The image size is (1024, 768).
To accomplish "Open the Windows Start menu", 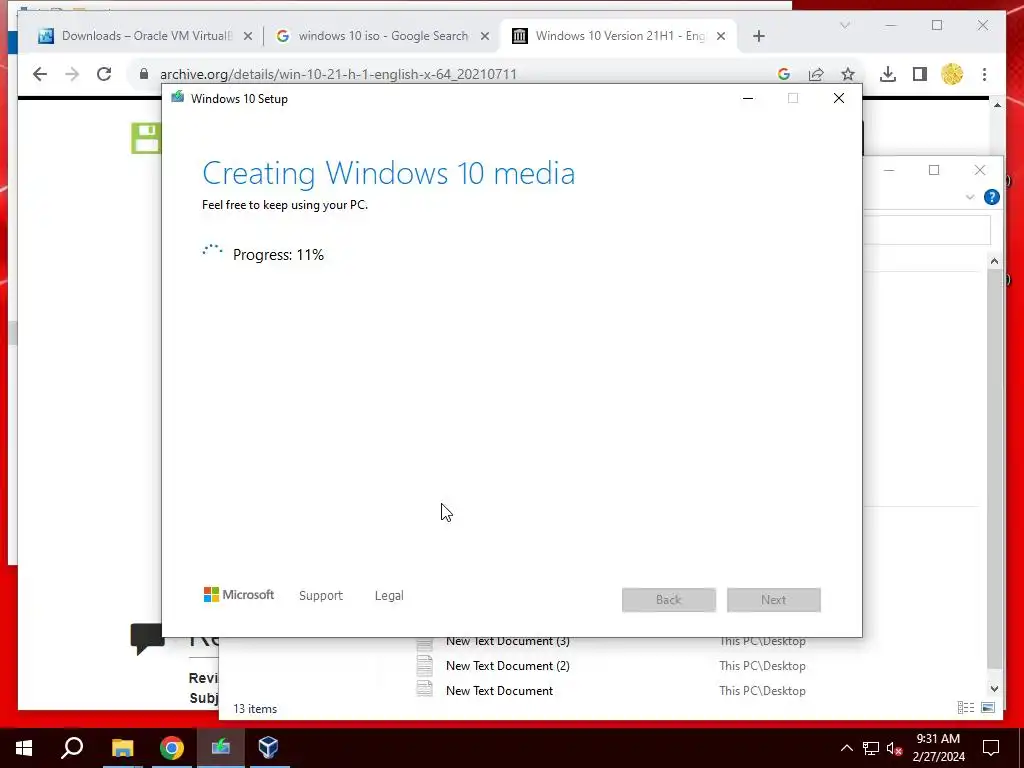I will 24,748.
